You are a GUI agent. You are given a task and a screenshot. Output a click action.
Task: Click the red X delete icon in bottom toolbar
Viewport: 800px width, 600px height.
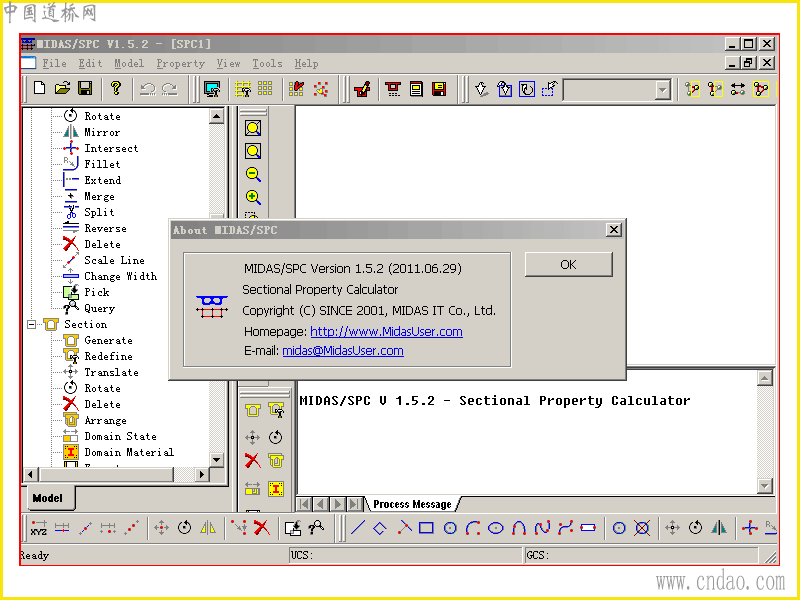[x=262, y=528]
